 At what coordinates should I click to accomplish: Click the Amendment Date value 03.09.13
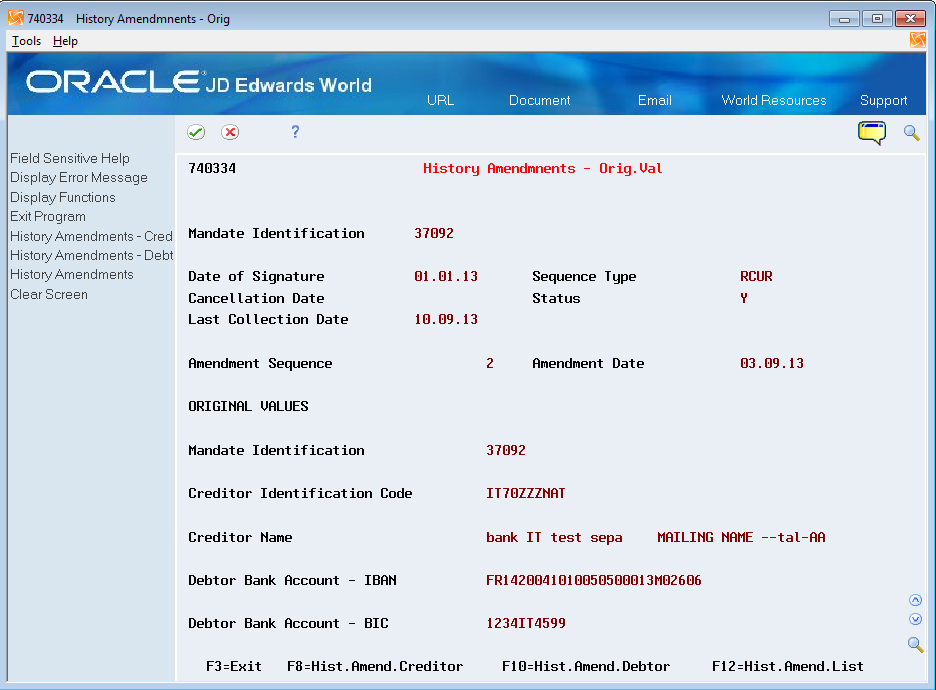coord(772,363)
